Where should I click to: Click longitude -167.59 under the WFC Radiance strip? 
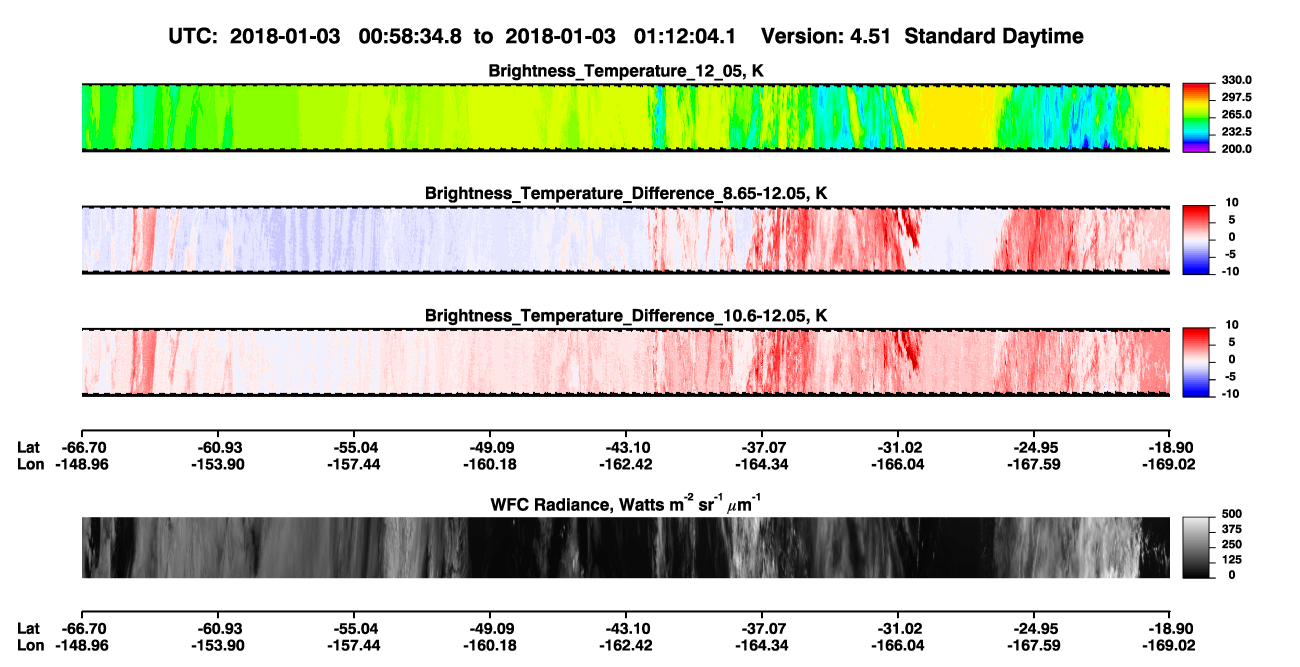1034,644
